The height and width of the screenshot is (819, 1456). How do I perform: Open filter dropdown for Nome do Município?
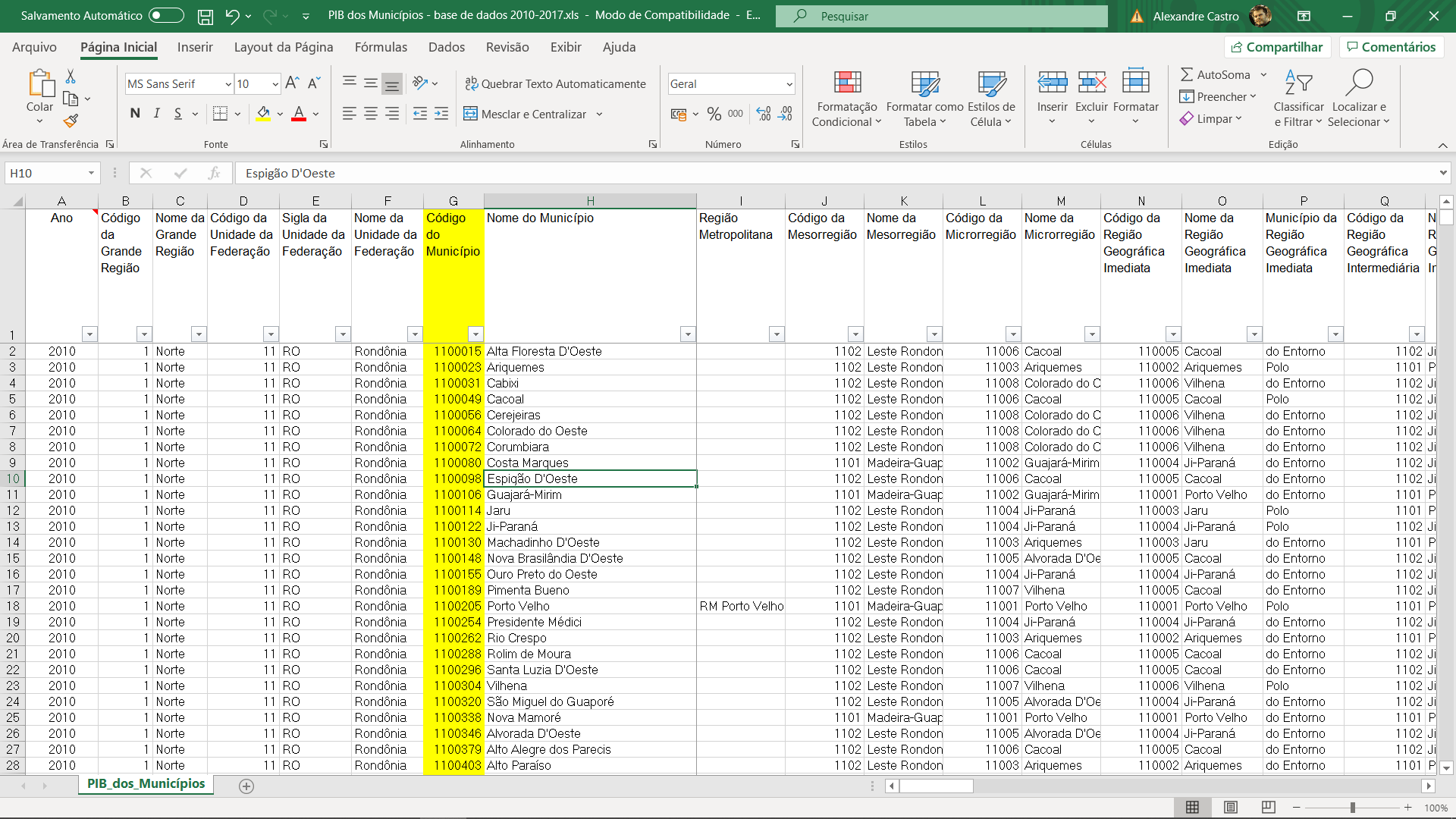point(687,334)
